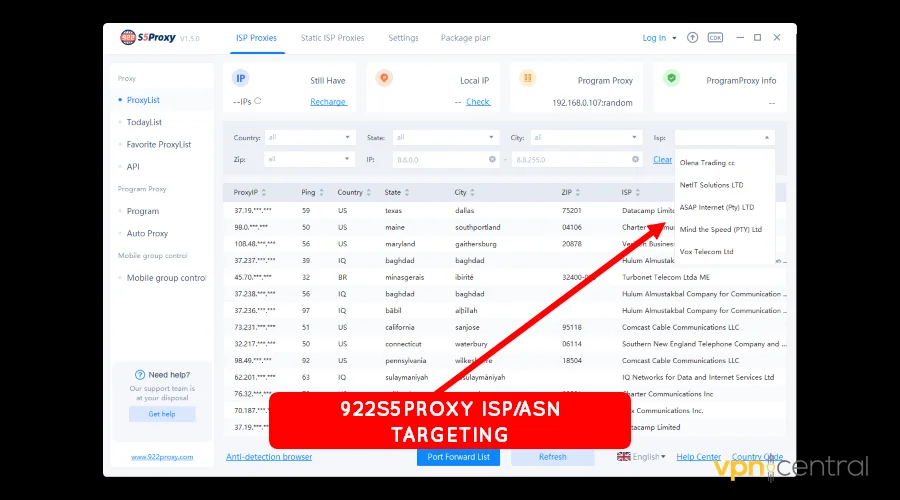Image resolution: width=900 pixels, height=500 pixels.
Task: Click Port Forward List button
Action: click(x=458, y=457)
